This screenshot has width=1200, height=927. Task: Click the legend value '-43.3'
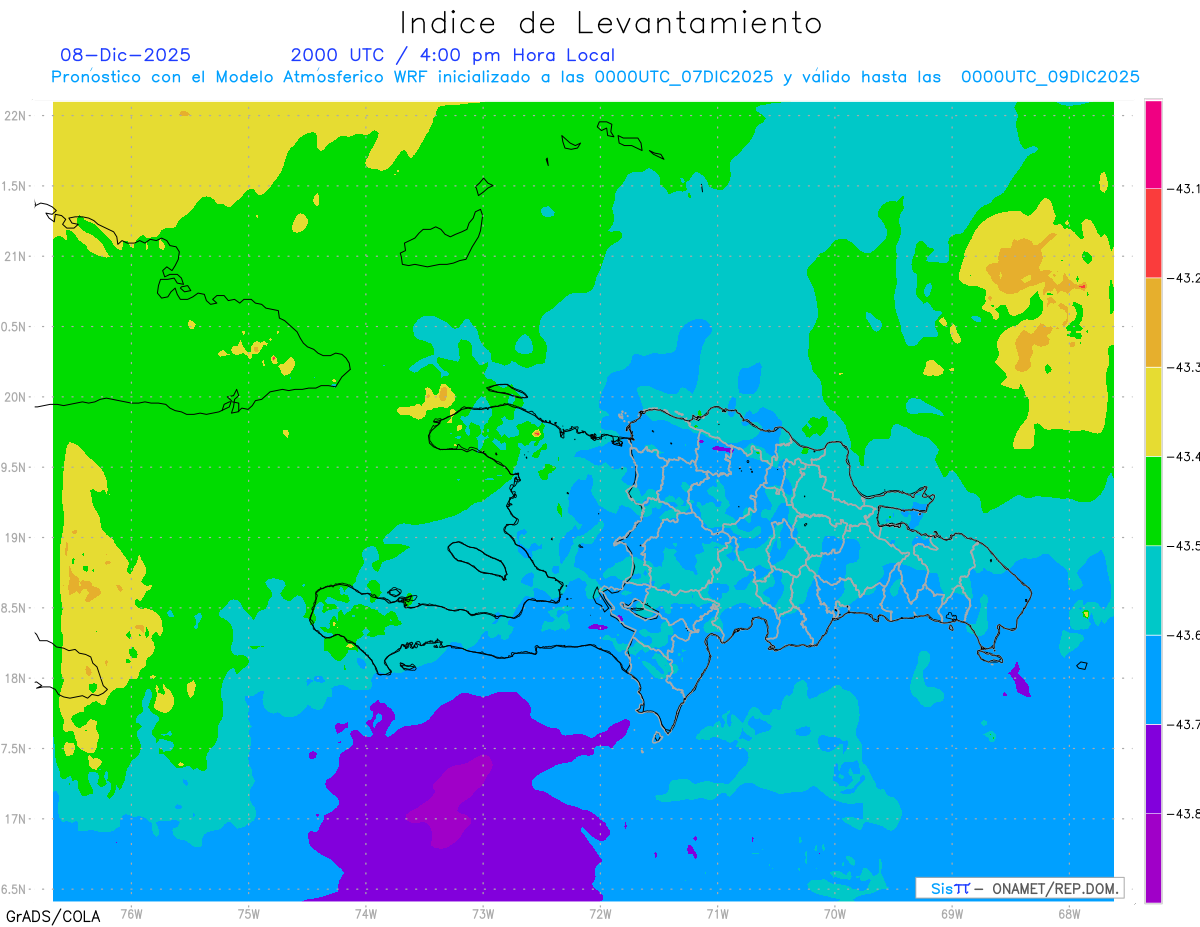(1183, 367)
